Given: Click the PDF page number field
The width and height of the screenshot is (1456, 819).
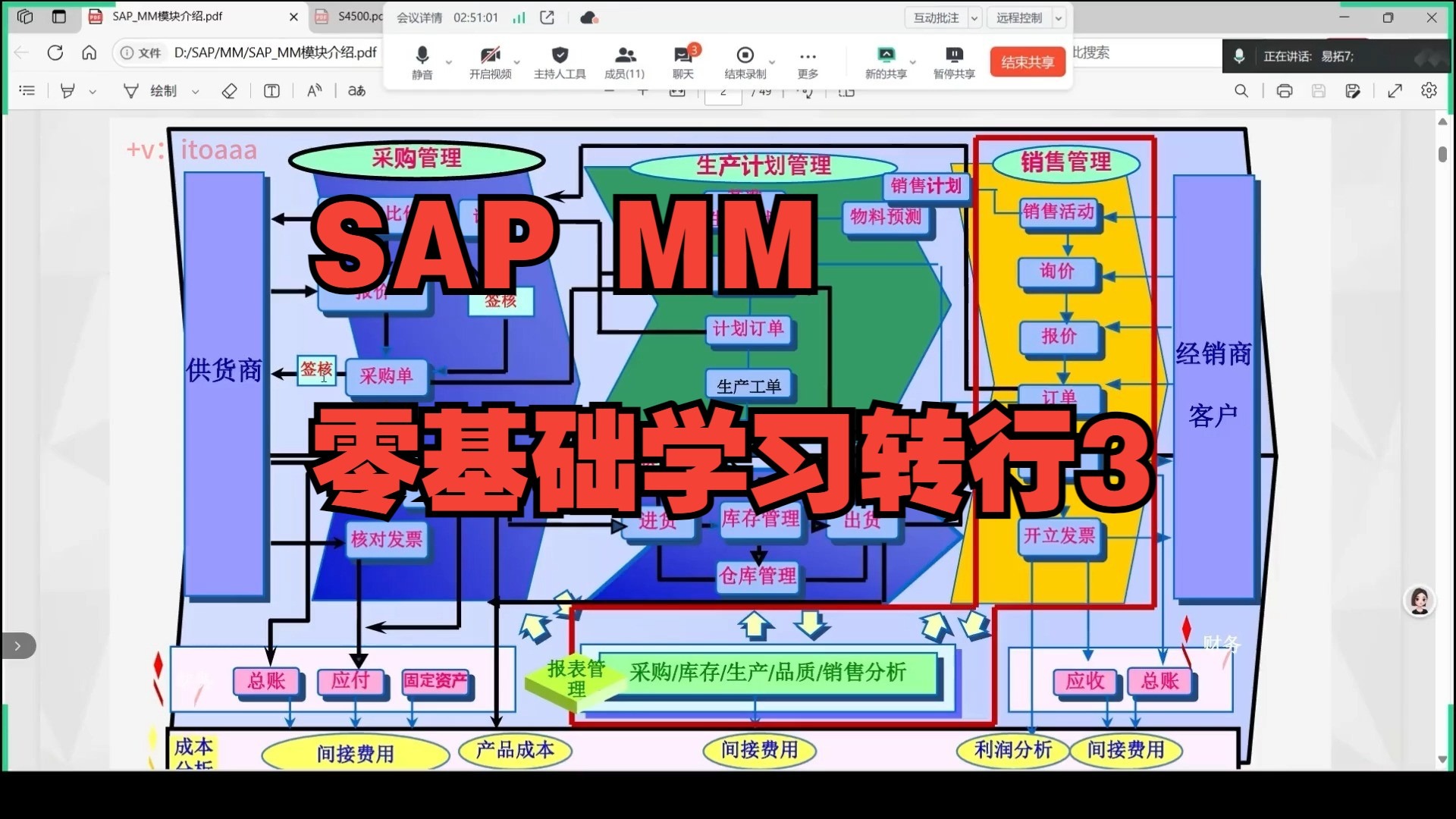Looking at the screenshot, I should [723, 94].
